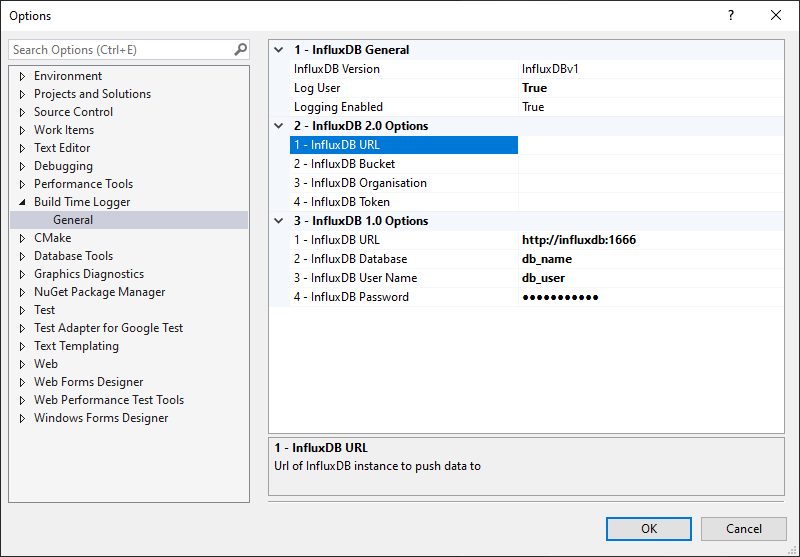This screenshot has height=557, width=800.
Task: Expand the Work Items node arrow
Action: pos(22,130)
